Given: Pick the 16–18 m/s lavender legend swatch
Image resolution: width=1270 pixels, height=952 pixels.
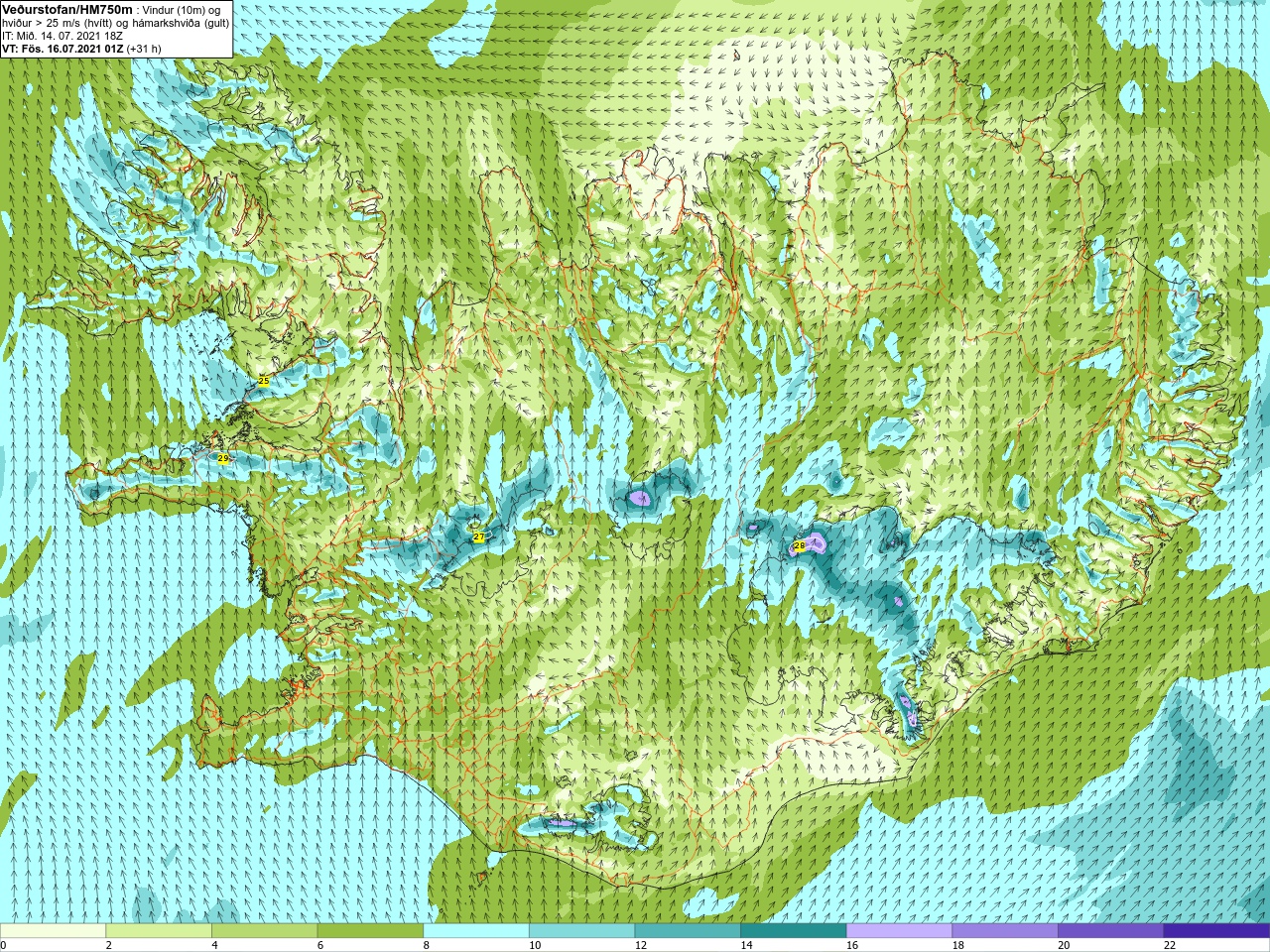Looking at the screenshot, I should (x=899, y=931).
